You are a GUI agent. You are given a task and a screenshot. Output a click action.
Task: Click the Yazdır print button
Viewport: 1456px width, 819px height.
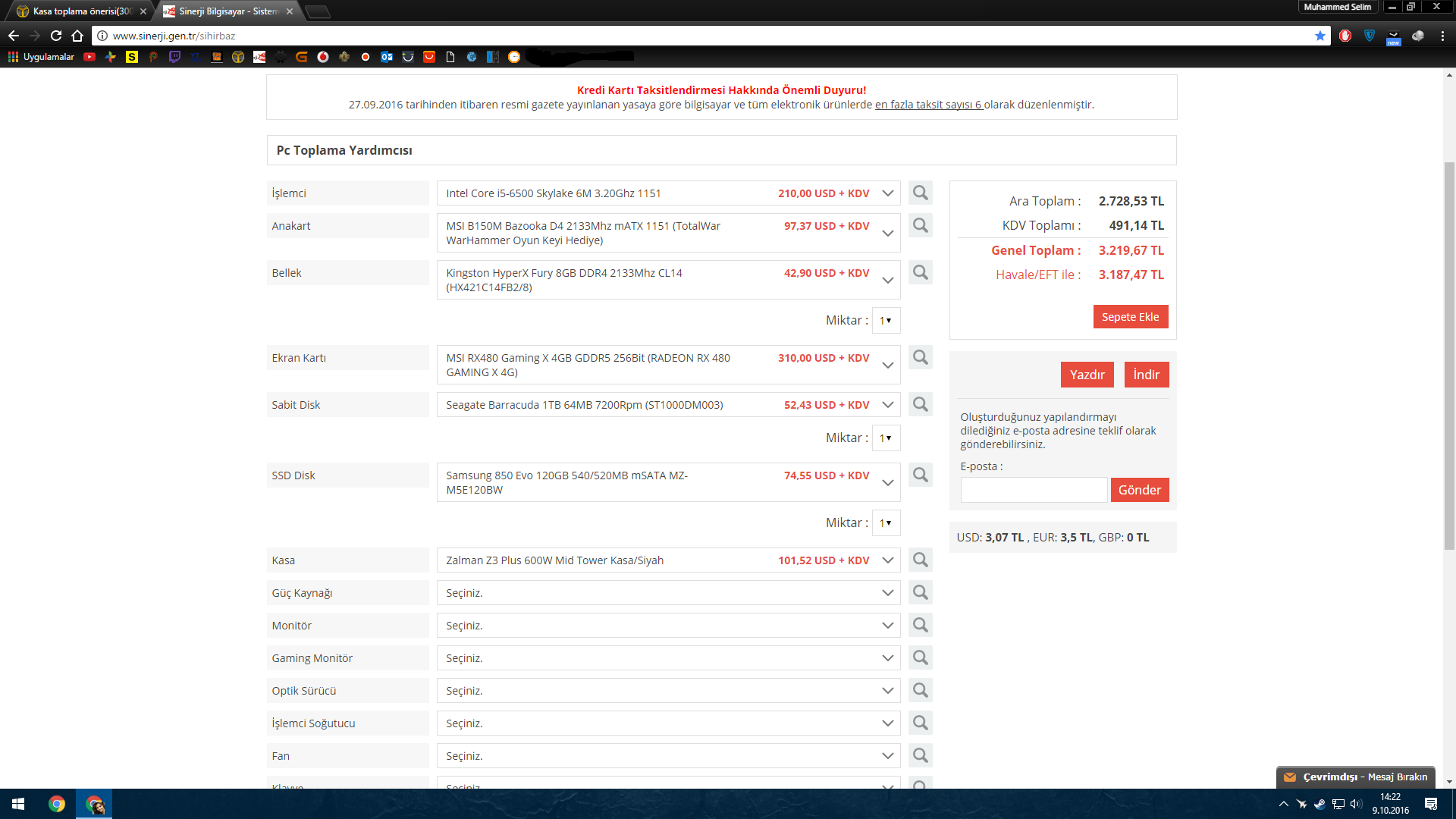[1087, 375]
